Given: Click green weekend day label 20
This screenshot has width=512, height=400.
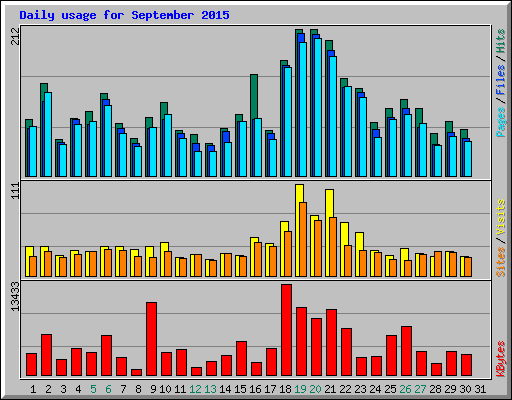Looking at the screenshot, I should [x=315, y=389].
